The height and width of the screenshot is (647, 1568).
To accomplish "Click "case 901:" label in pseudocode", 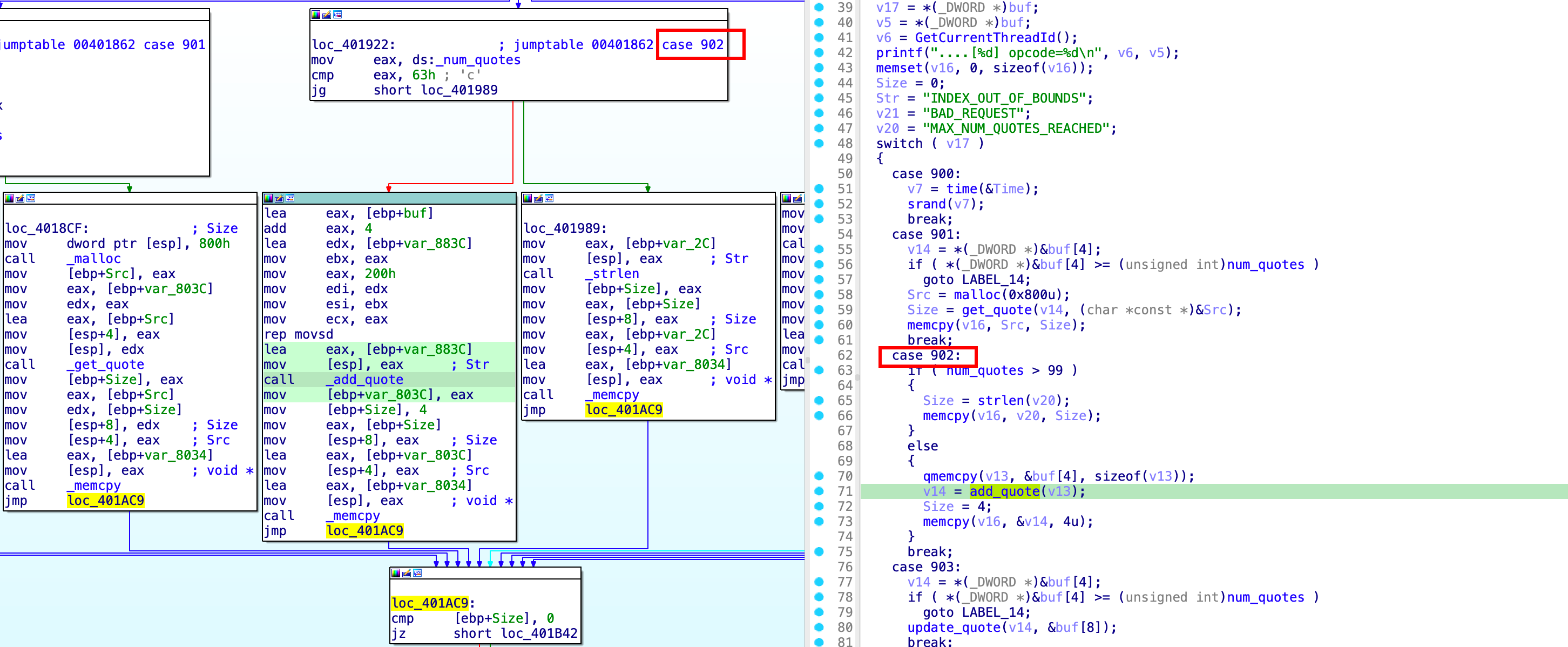I will [x=927, y=234].
